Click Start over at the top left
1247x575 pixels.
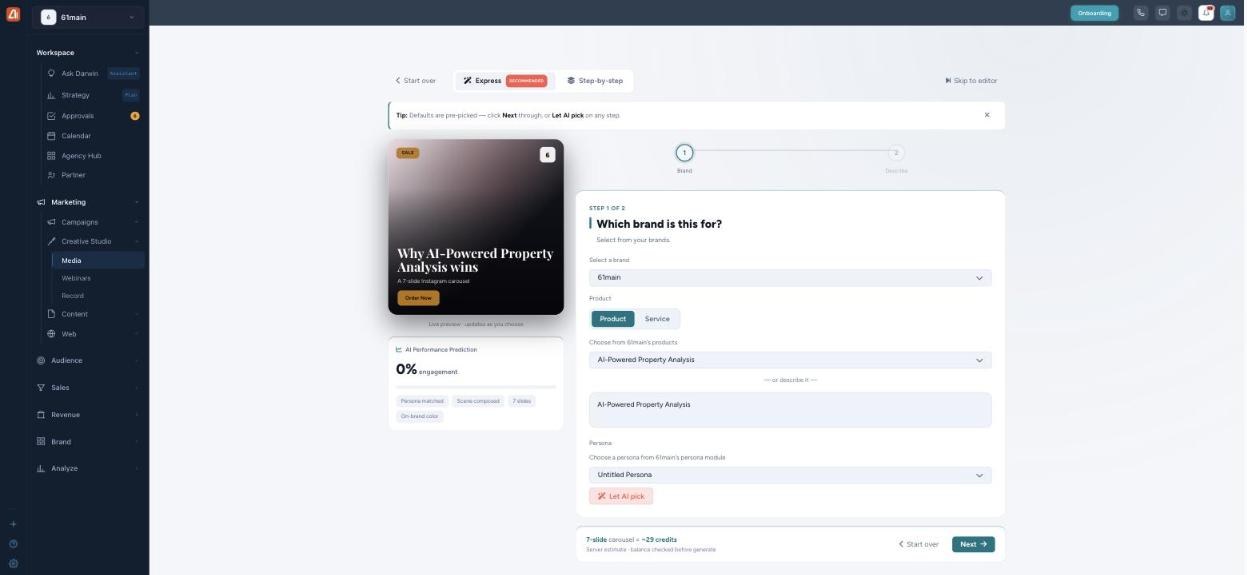(415, 81)
